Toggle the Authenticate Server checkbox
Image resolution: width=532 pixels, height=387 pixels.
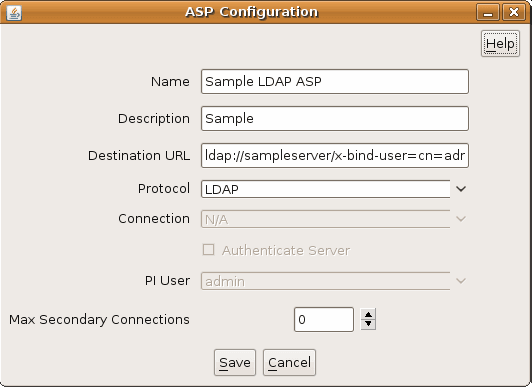208,250
